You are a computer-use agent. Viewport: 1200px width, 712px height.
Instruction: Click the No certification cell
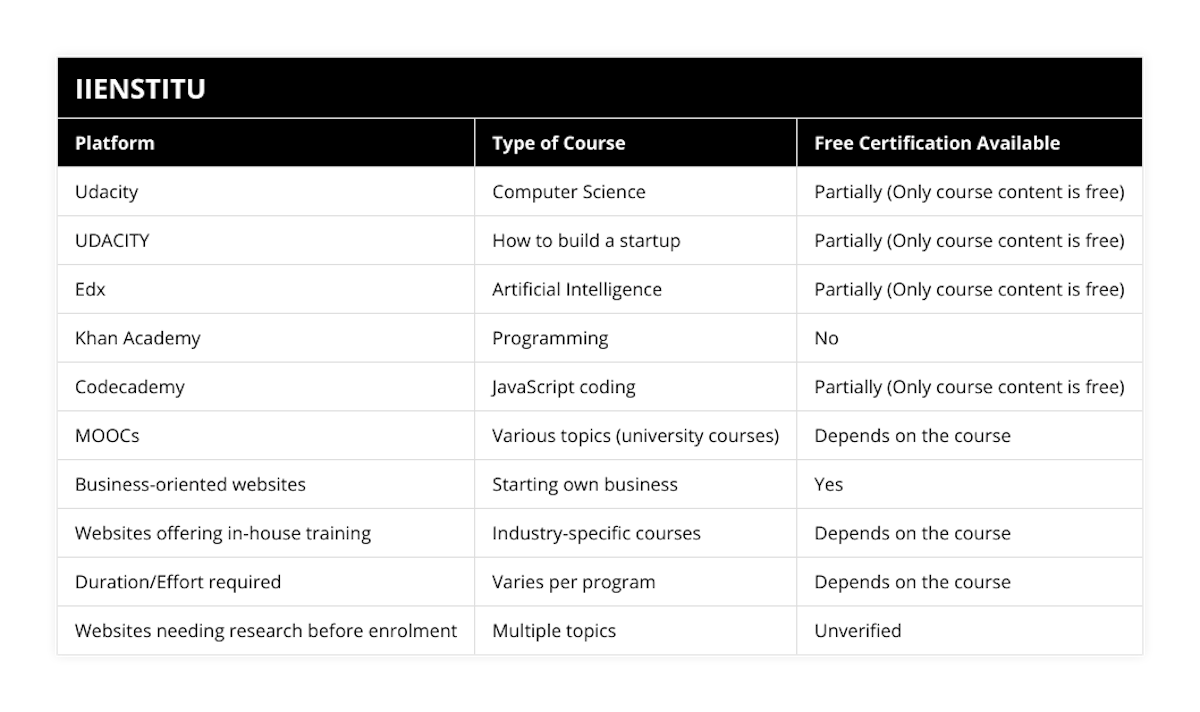coord(826,338)
